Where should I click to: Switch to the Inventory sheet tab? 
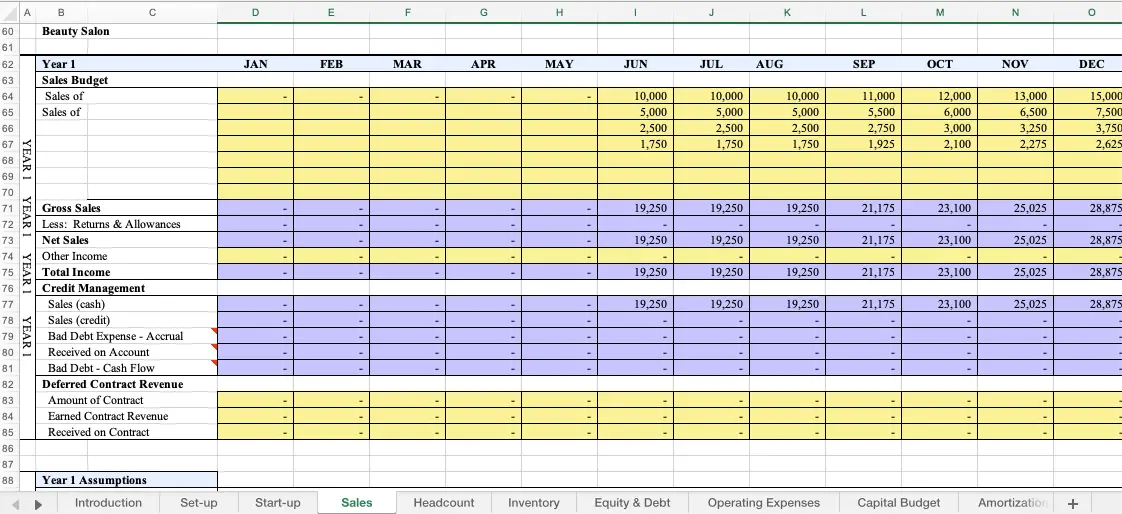[534, 503]
